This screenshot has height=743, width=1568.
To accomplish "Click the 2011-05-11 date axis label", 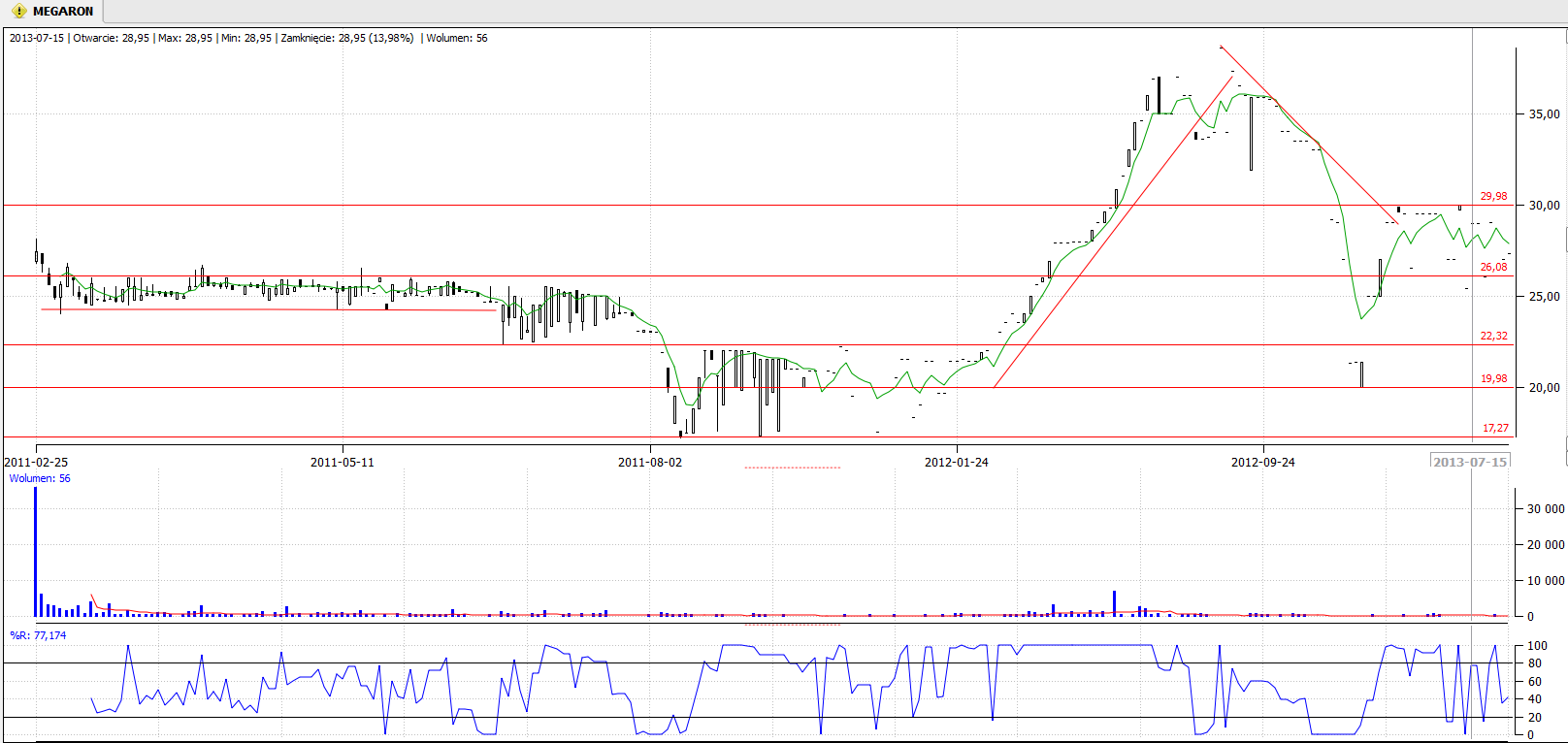I will coord(342,463).
